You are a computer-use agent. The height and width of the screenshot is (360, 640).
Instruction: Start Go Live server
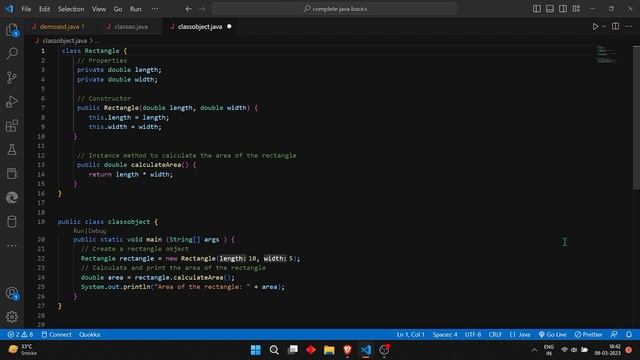[552, 334]
